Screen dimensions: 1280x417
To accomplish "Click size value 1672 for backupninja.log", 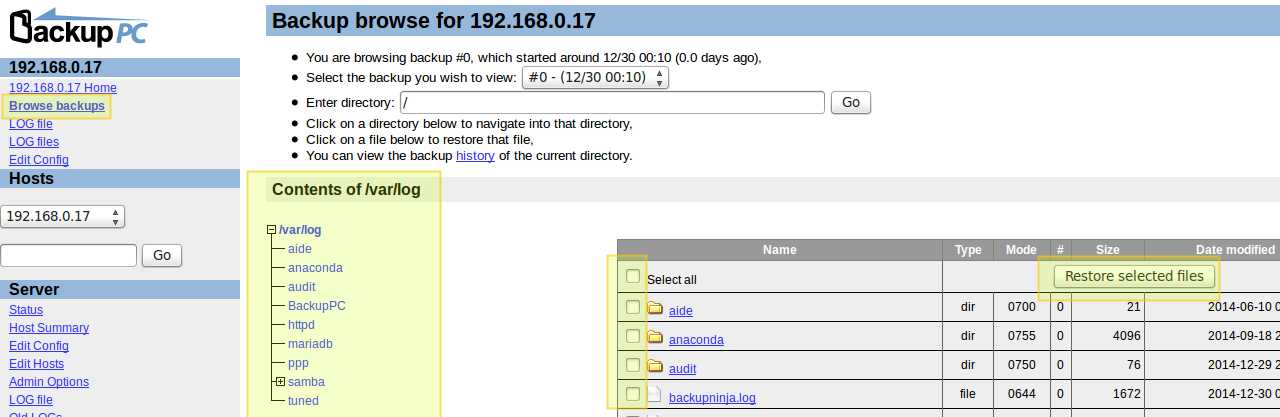I will pos(1126,395).
